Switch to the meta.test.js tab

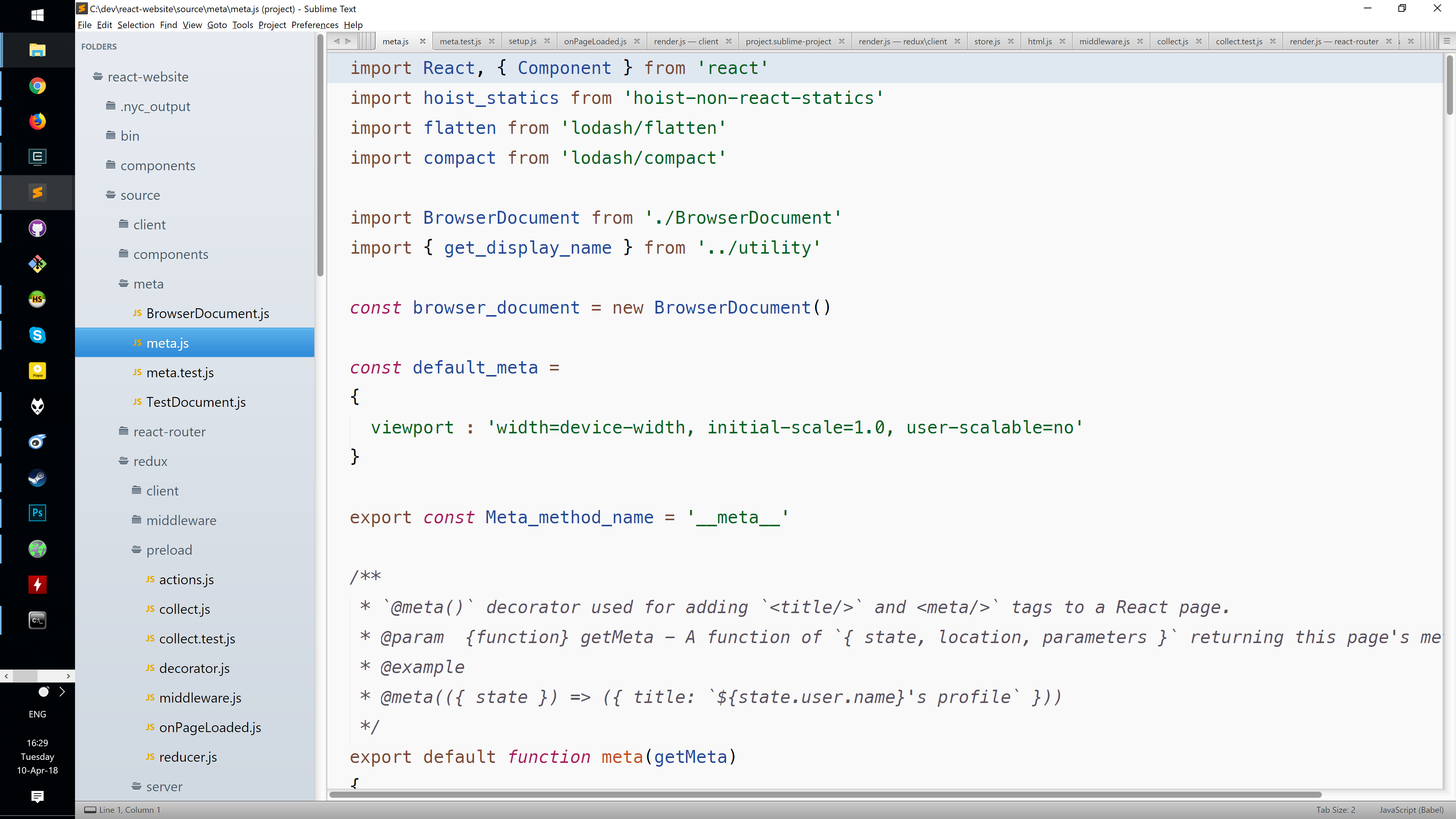pyautogui.click(x=461, y=41)
